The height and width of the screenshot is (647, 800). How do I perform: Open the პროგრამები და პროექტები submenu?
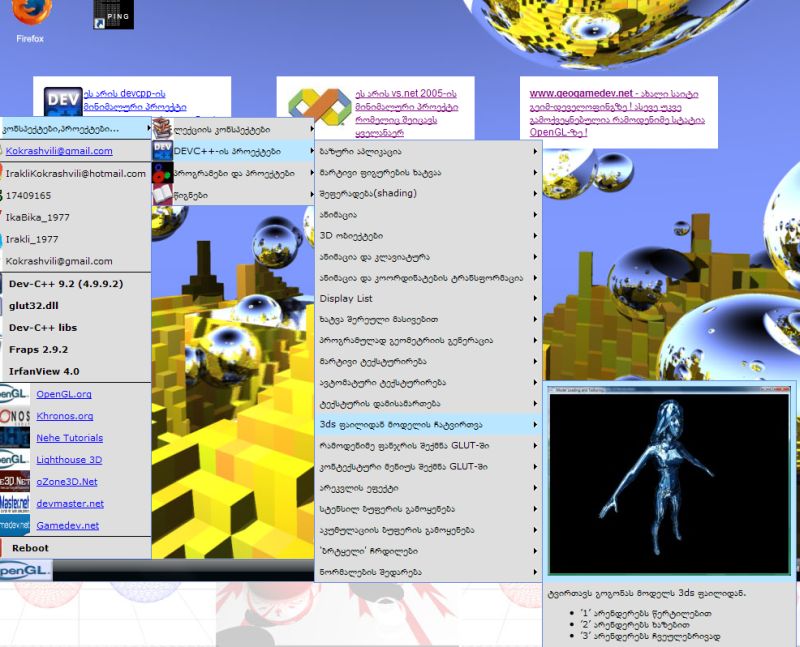(x=233, y=173)
